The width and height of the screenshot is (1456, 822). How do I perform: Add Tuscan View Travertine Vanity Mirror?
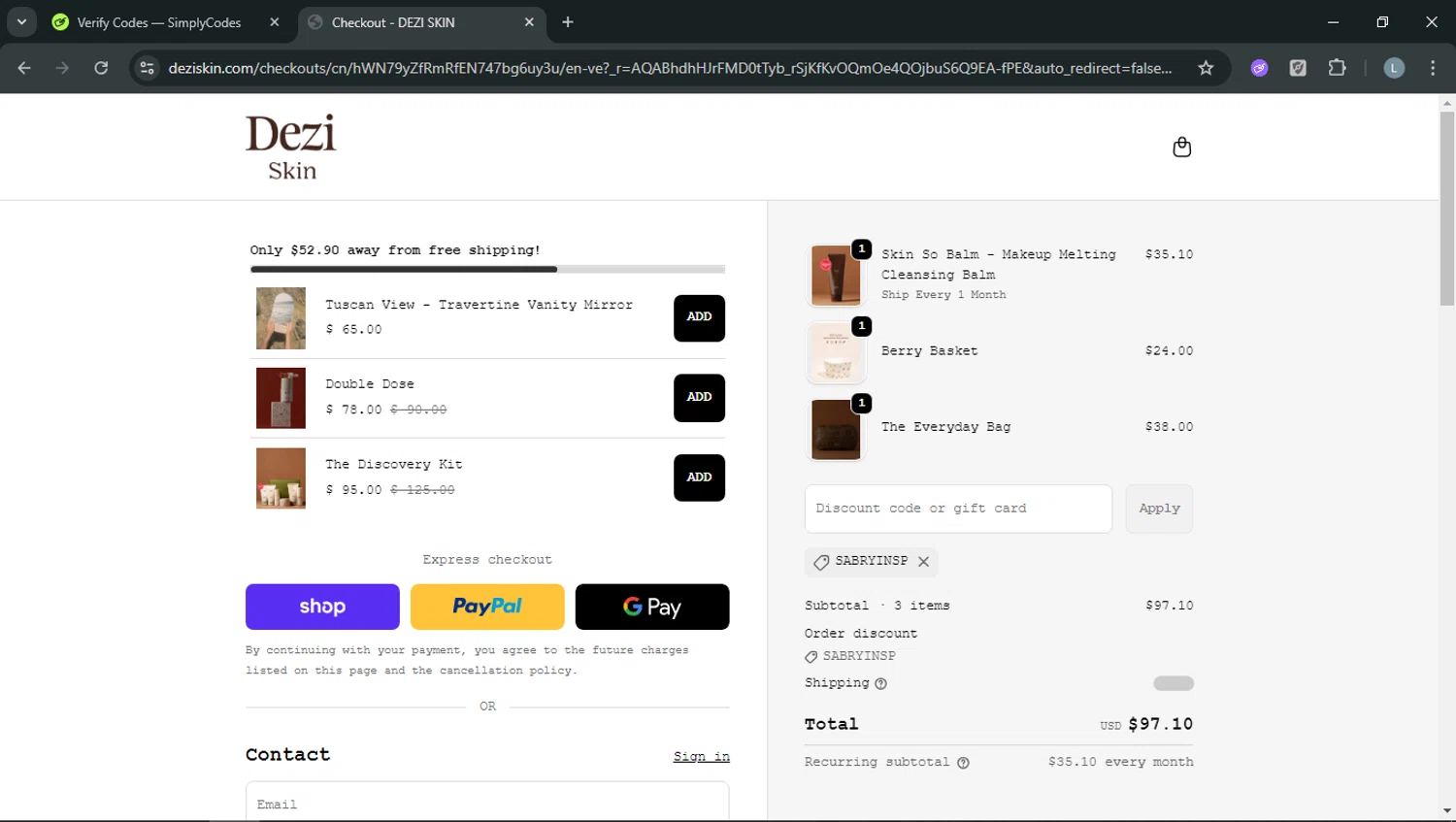click(x=699, y=317)
